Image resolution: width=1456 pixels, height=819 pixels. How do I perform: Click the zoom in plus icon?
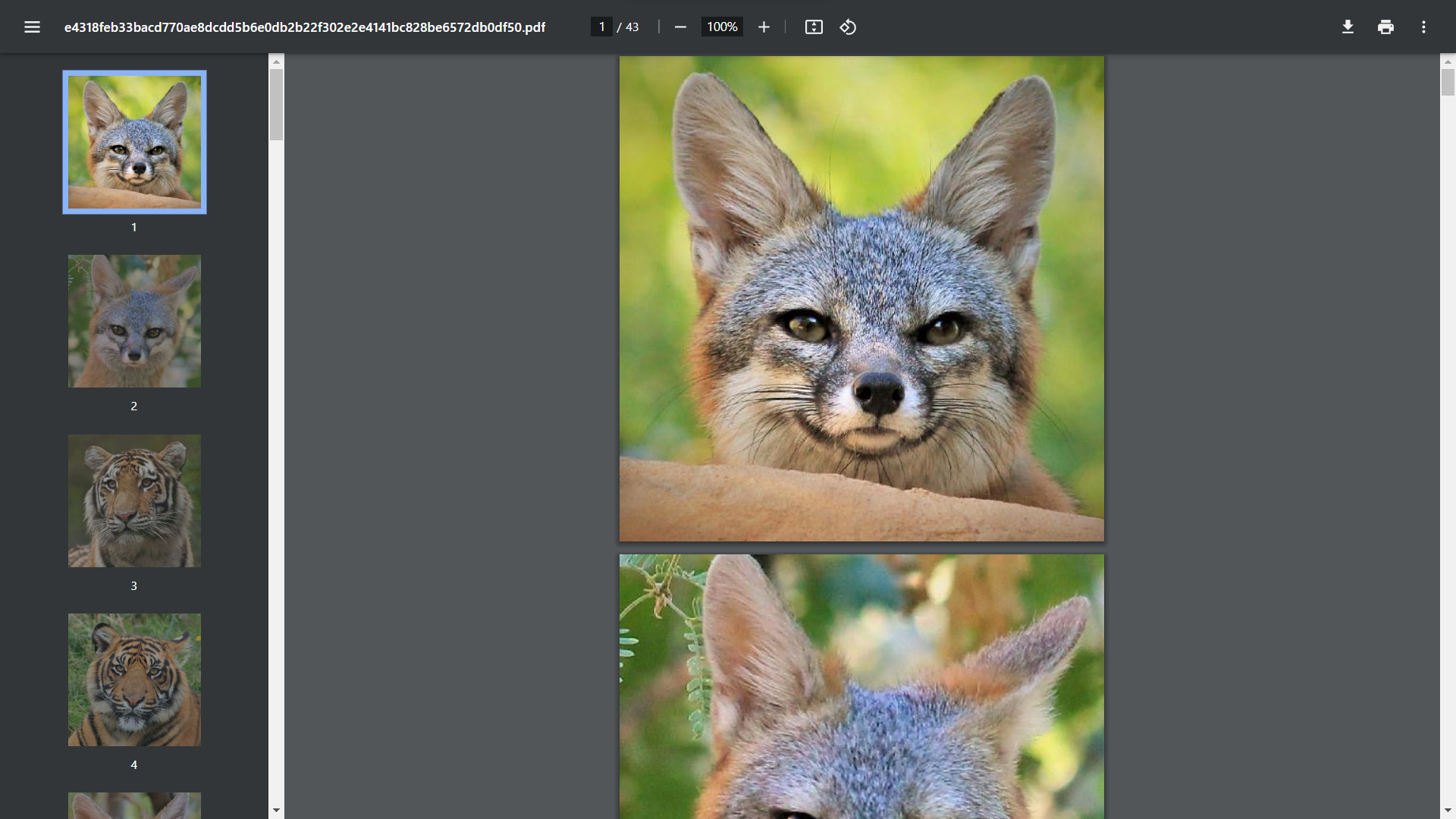(x=764, y=27)
